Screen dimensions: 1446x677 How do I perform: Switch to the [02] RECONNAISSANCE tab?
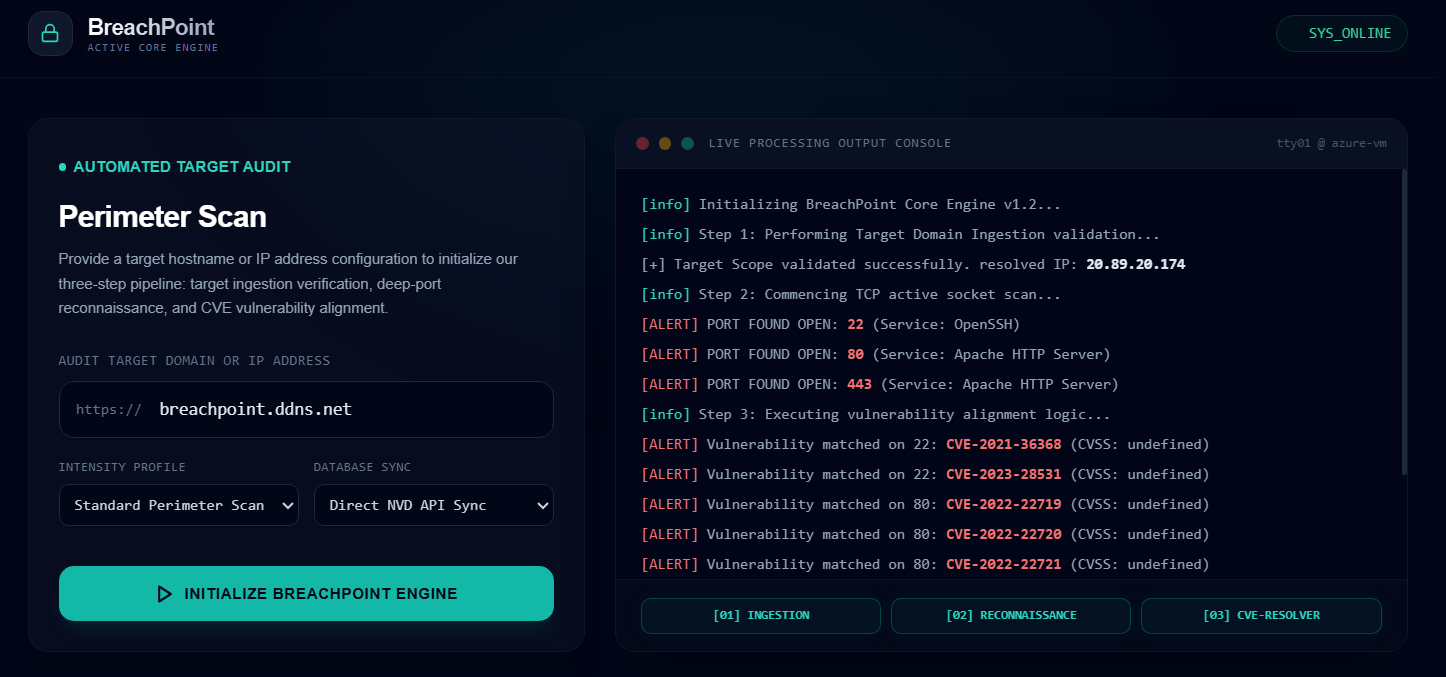pyautogui.click(x=1011, y=616)
